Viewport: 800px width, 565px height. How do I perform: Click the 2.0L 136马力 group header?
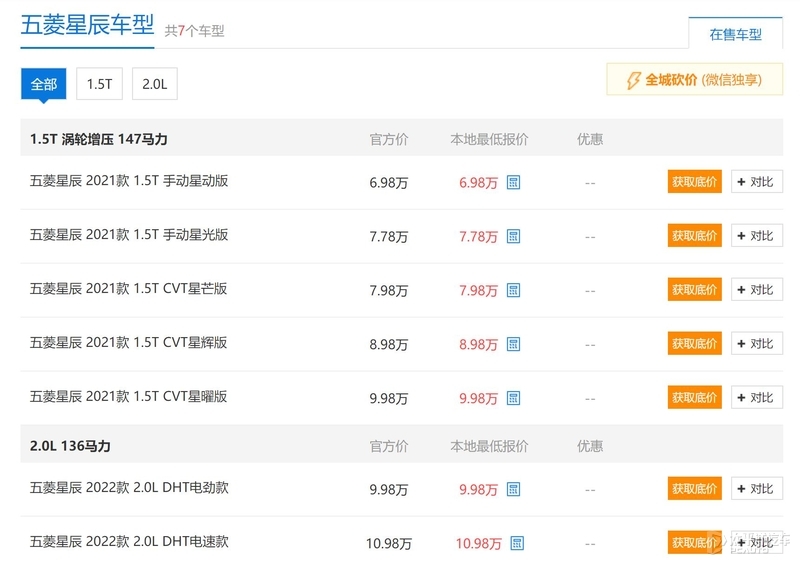[70, 446]
